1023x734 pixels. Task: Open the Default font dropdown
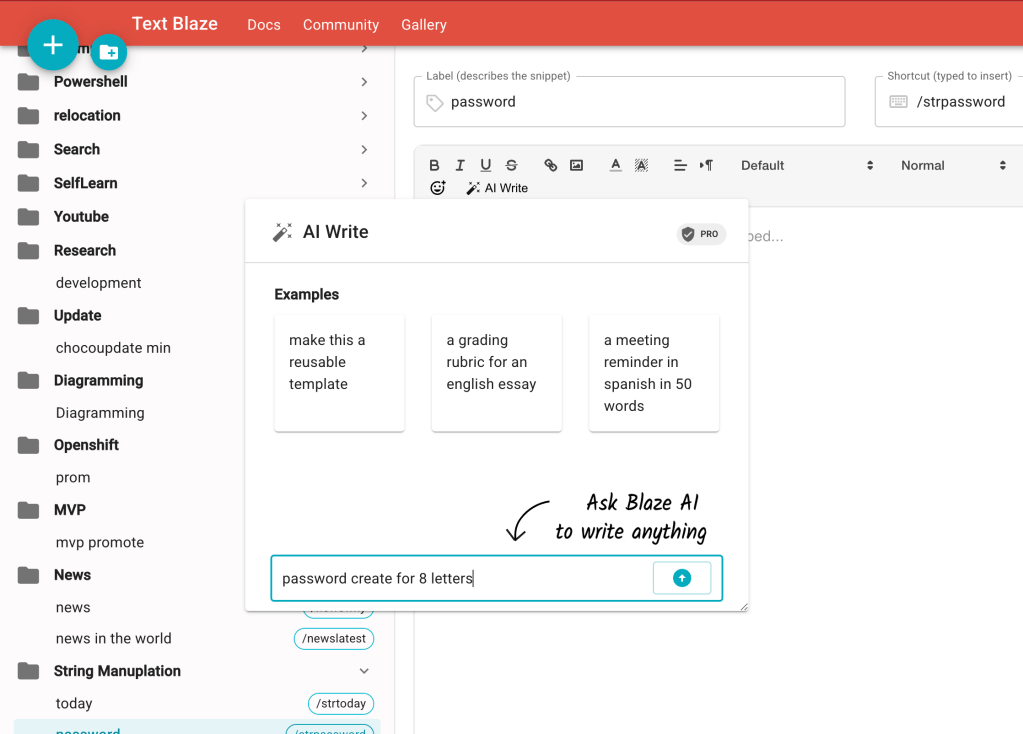(x=806, y=165)
